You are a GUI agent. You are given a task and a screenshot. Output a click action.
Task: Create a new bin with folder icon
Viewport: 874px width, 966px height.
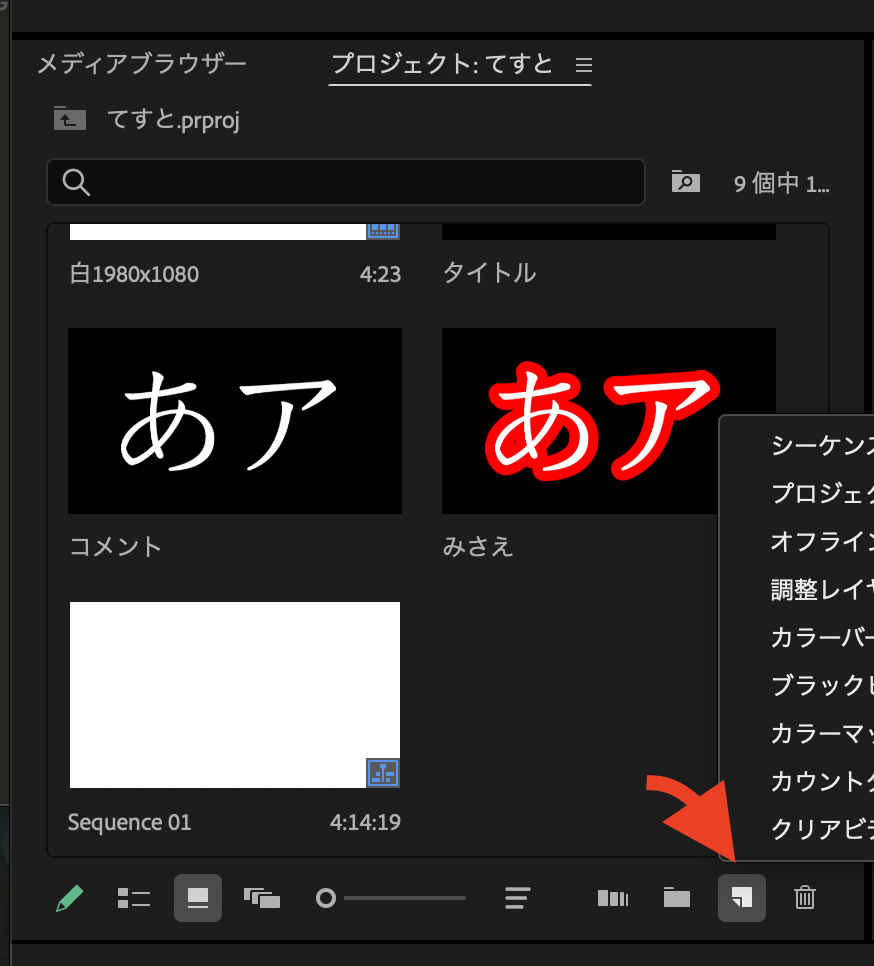coord(677,897)
